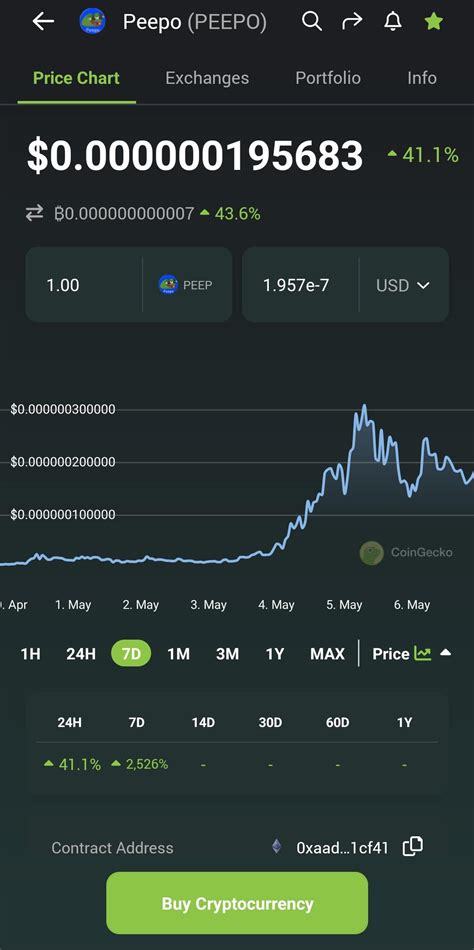The height and width of the screenshot is (950, 474).
Task: Choose the MAX chart range
Action: (x=327, y=654)
